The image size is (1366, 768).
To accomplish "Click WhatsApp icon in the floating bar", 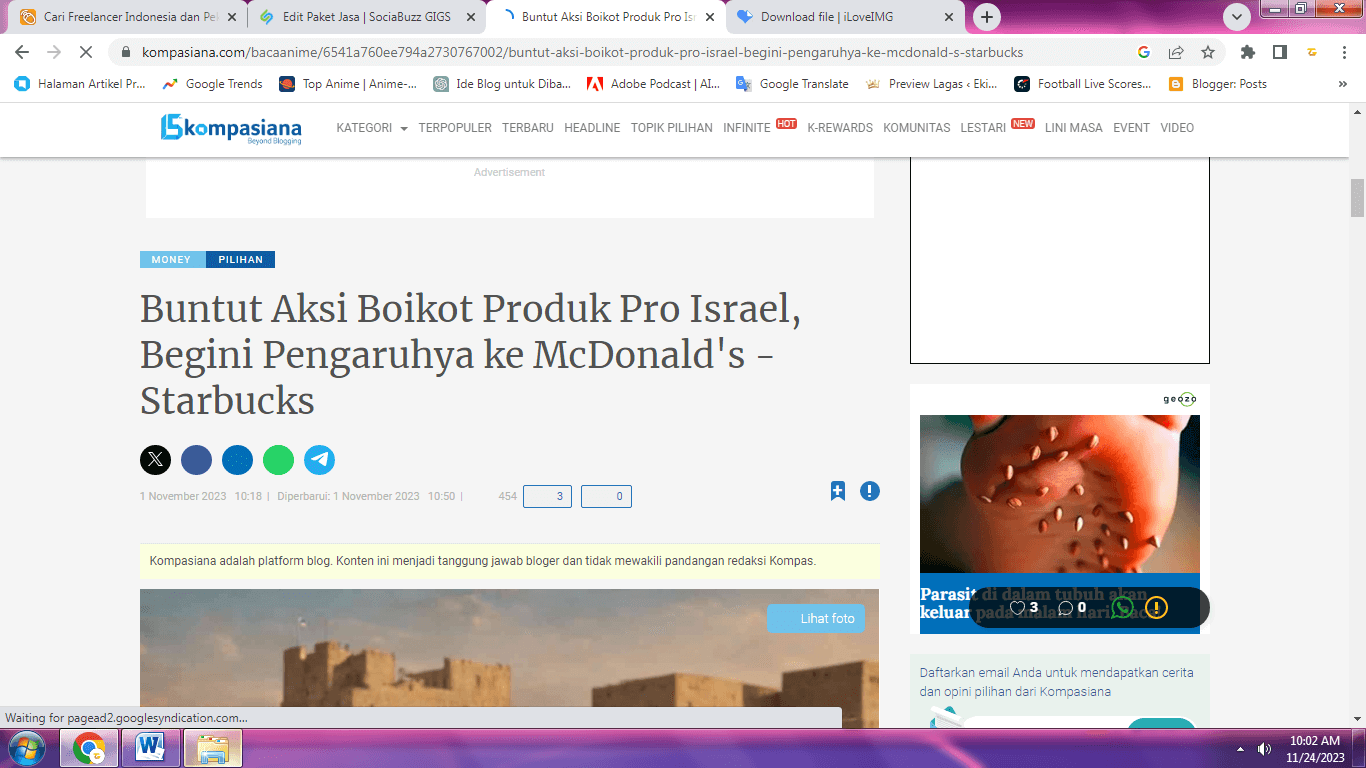I will (1122, 607).
